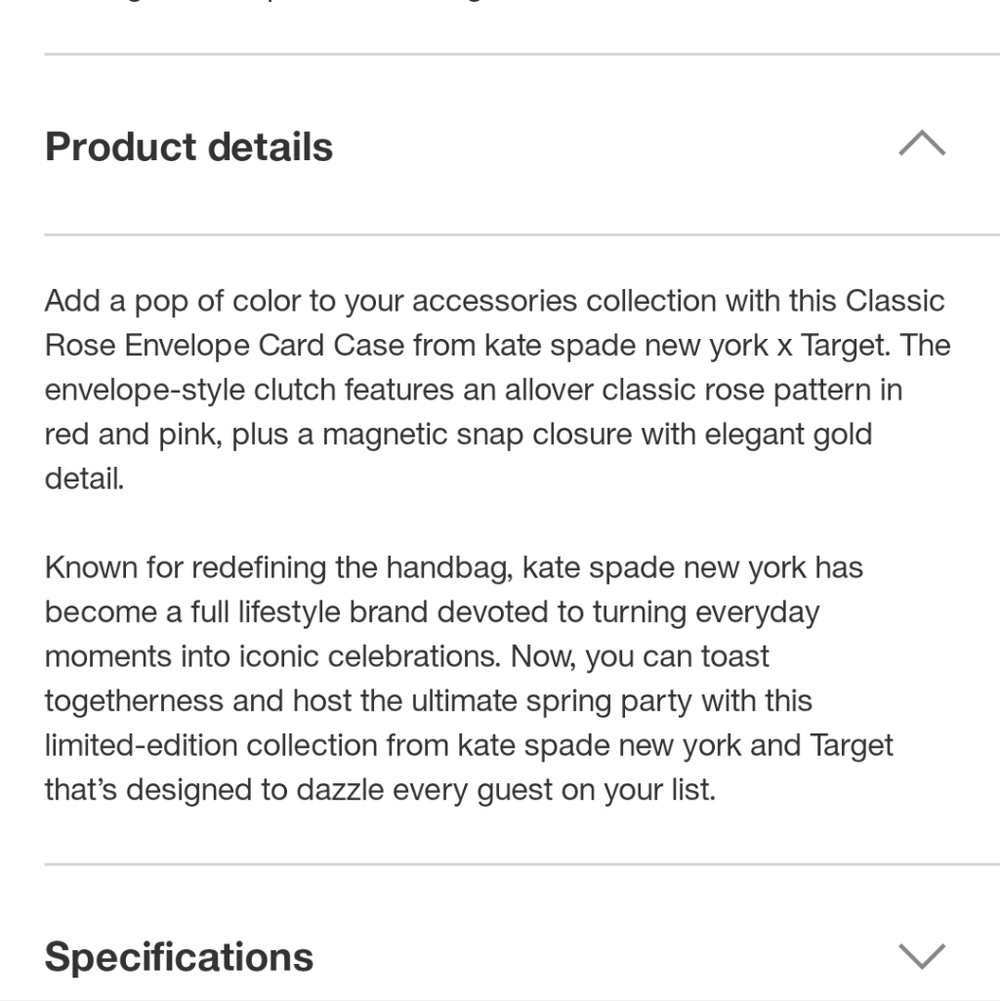Click the line 'that's designed to dazzle every guest'
Screen dimensions: 1000x1001
[380, 790]
